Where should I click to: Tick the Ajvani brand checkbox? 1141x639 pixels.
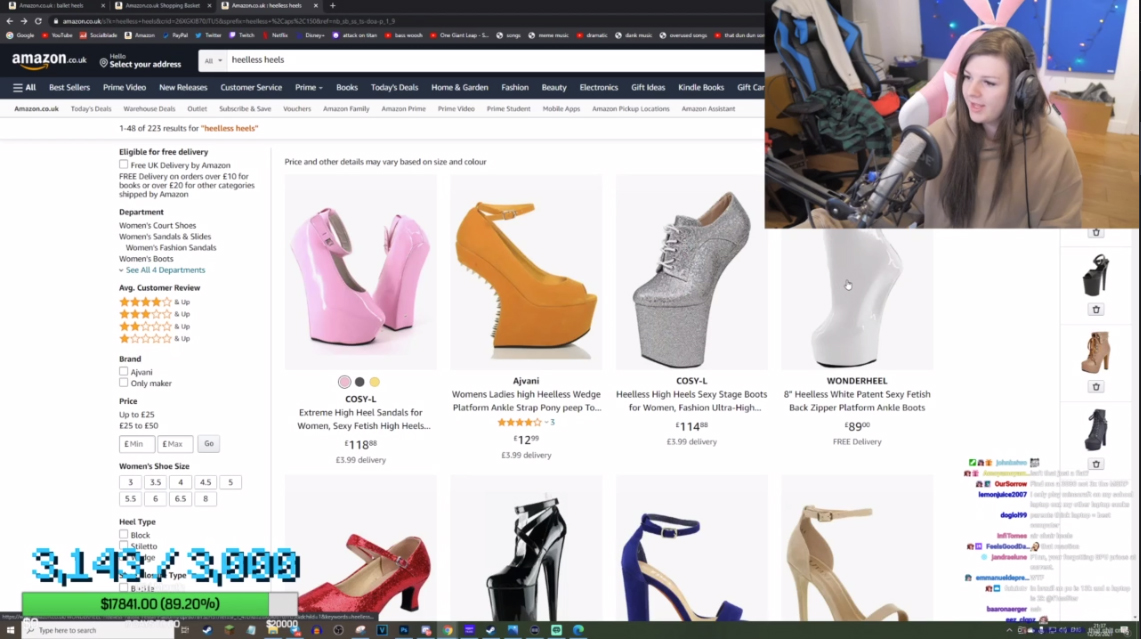(124, 372)
